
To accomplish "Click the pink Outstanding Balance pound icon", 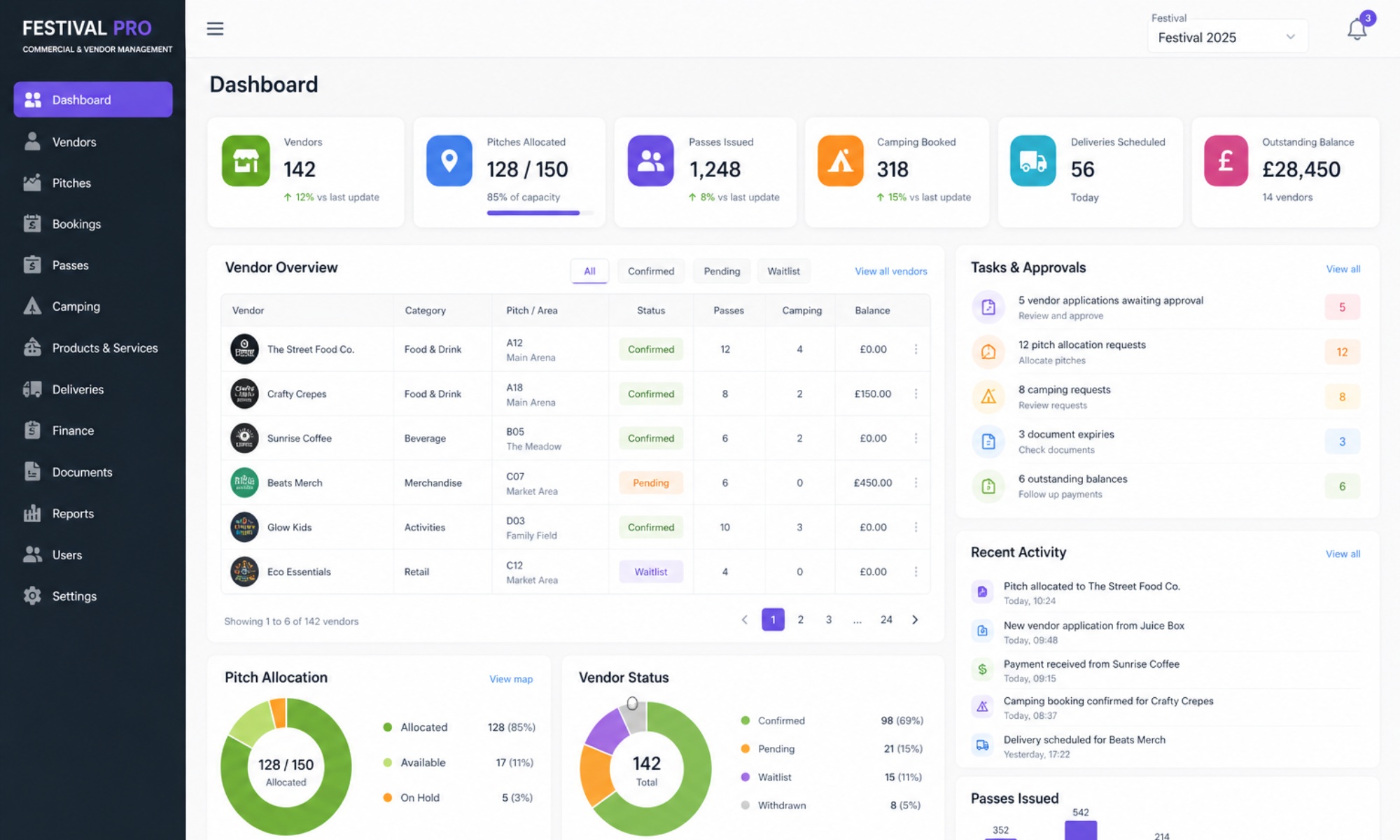I will click(1225, 161).
